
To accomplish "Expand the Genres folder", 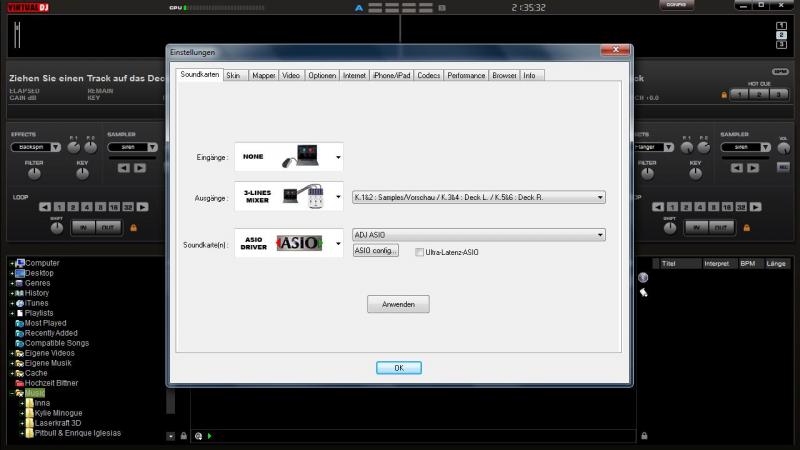I will pyautogui.click(x=12, y=283).
